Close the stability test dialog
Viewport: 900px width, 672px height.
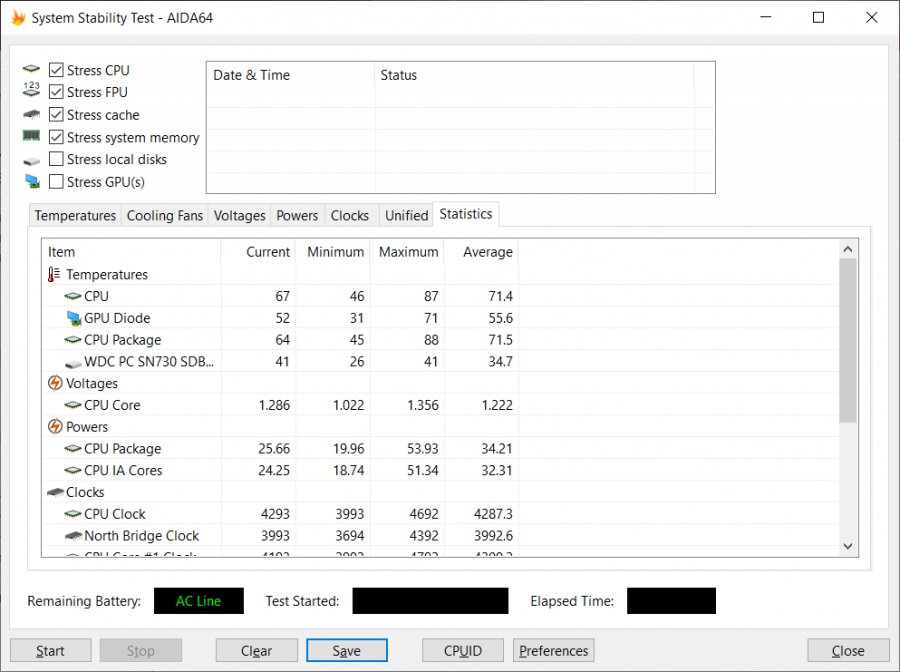tap(848, 651)
